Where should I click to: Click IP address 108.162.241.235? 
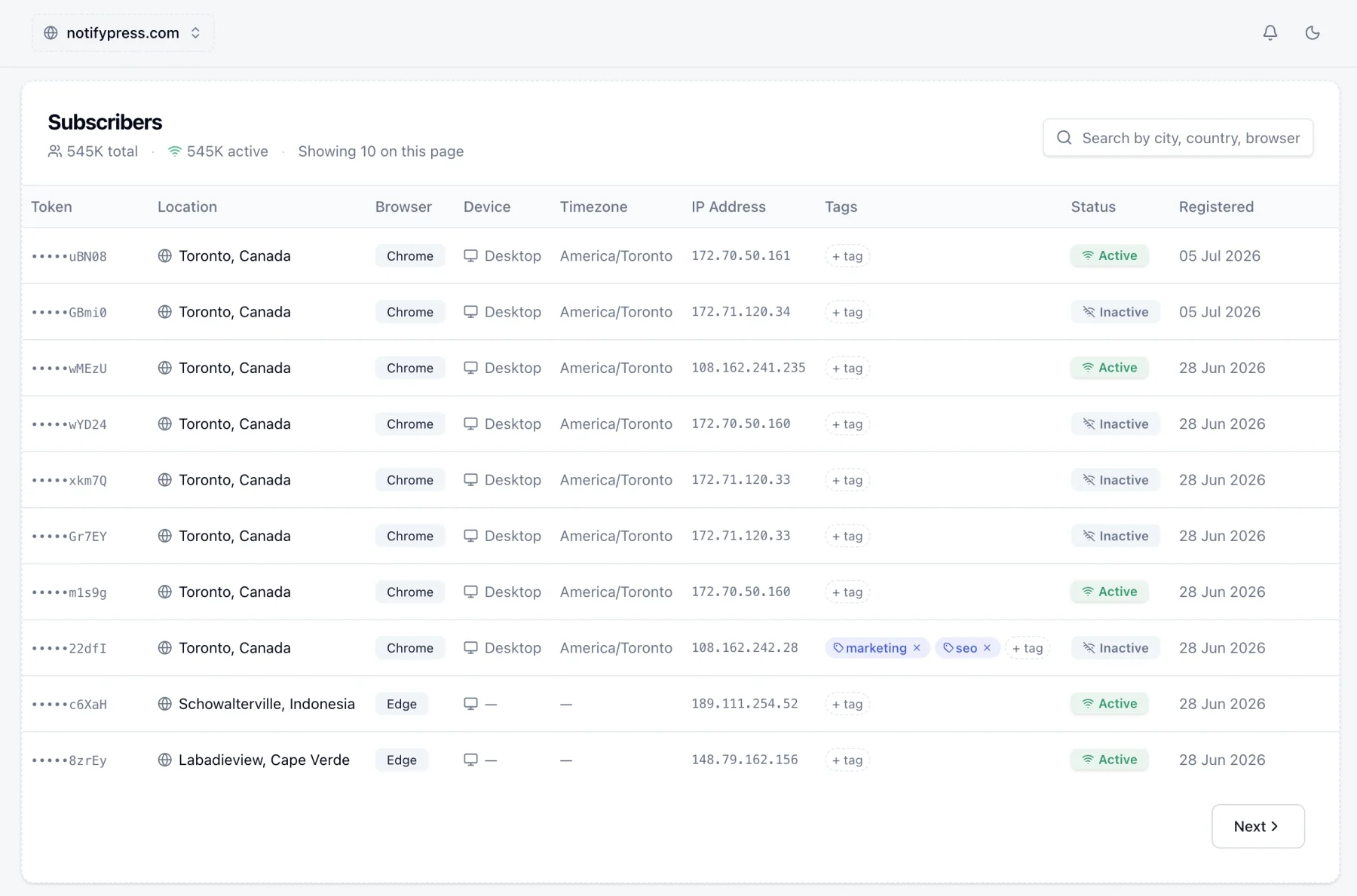pos(749,368)
